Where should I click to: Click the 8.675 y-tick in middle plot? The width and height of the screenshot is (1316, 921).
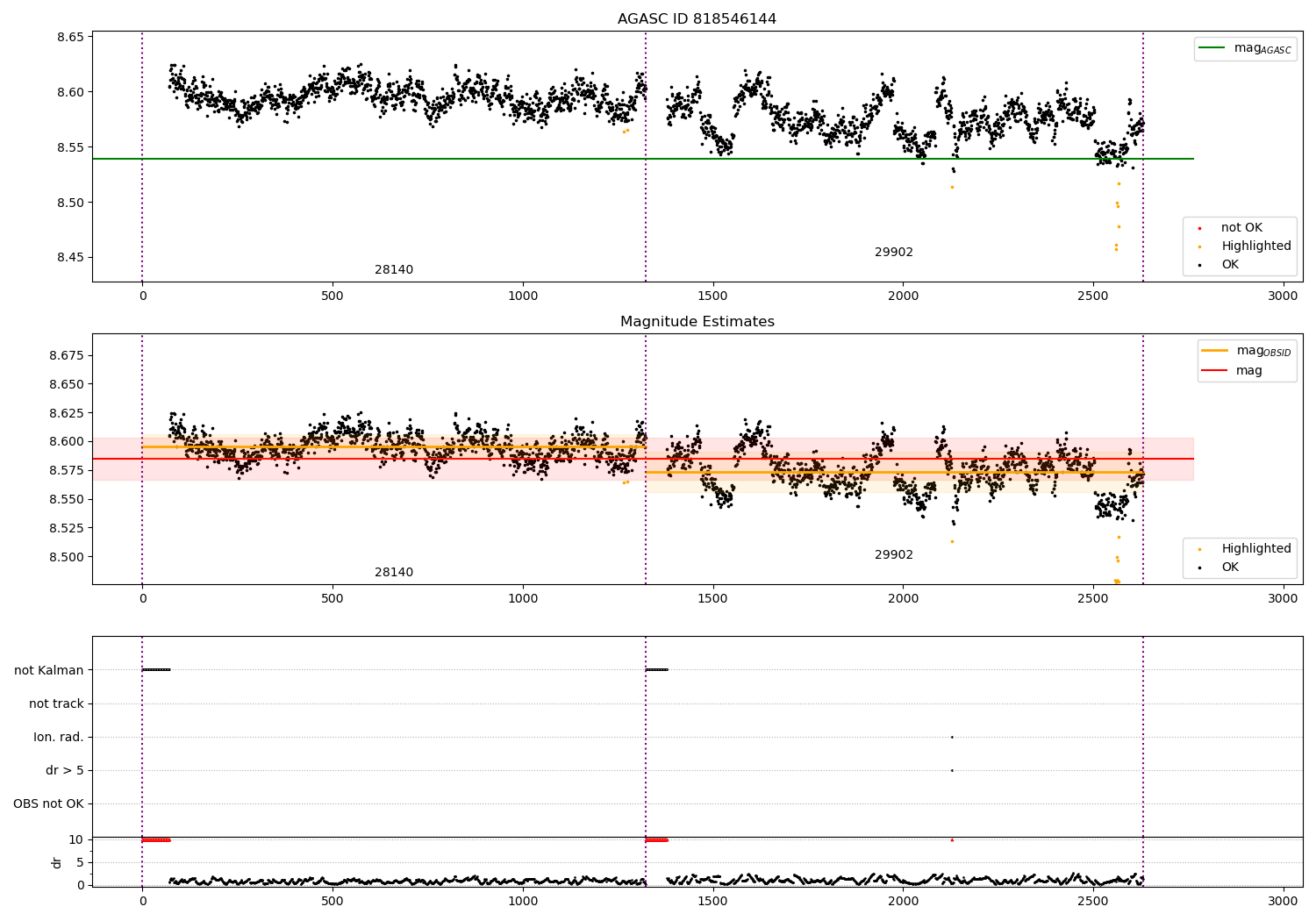pyautogui.click(x=67, y=355)
